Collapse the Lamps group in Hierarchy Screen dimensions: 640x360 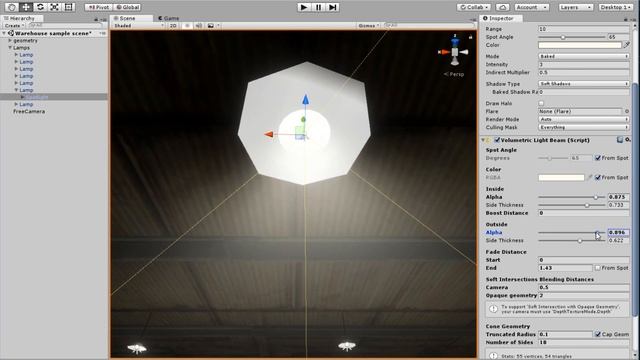pyautogui.click(x=10, y=48)
